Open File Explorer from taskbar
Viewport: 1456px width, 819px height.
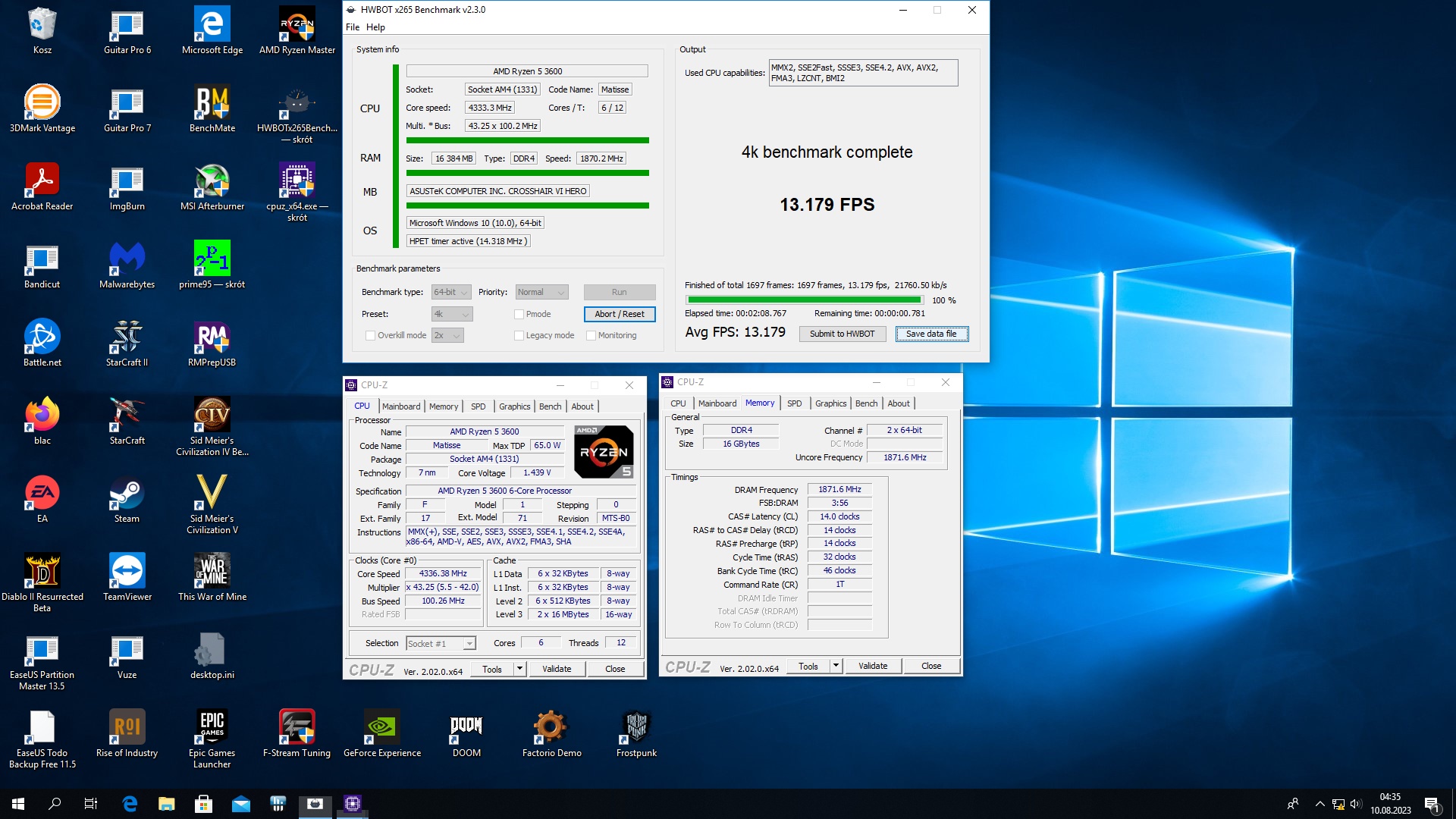click(167, 803)
